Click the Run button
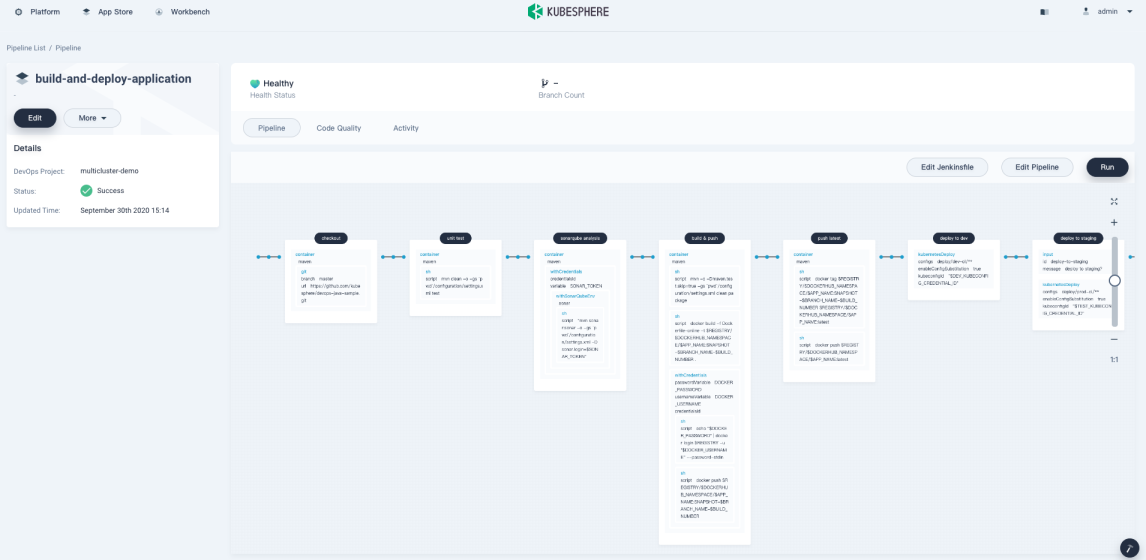This screenshot has height=560, width=1146. coord(1107,167)
